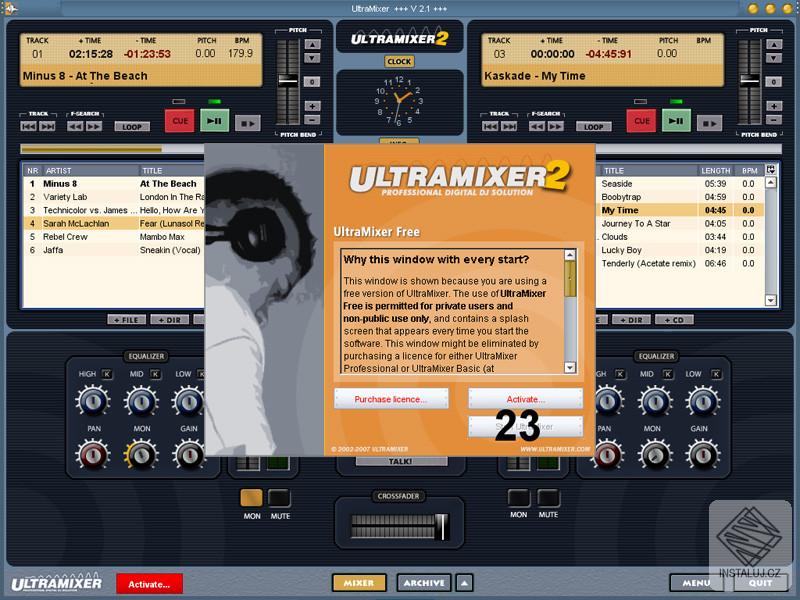
Task: Adjust the right deck pitch slider
Action: pyautogui.click(x=749, y=80)
